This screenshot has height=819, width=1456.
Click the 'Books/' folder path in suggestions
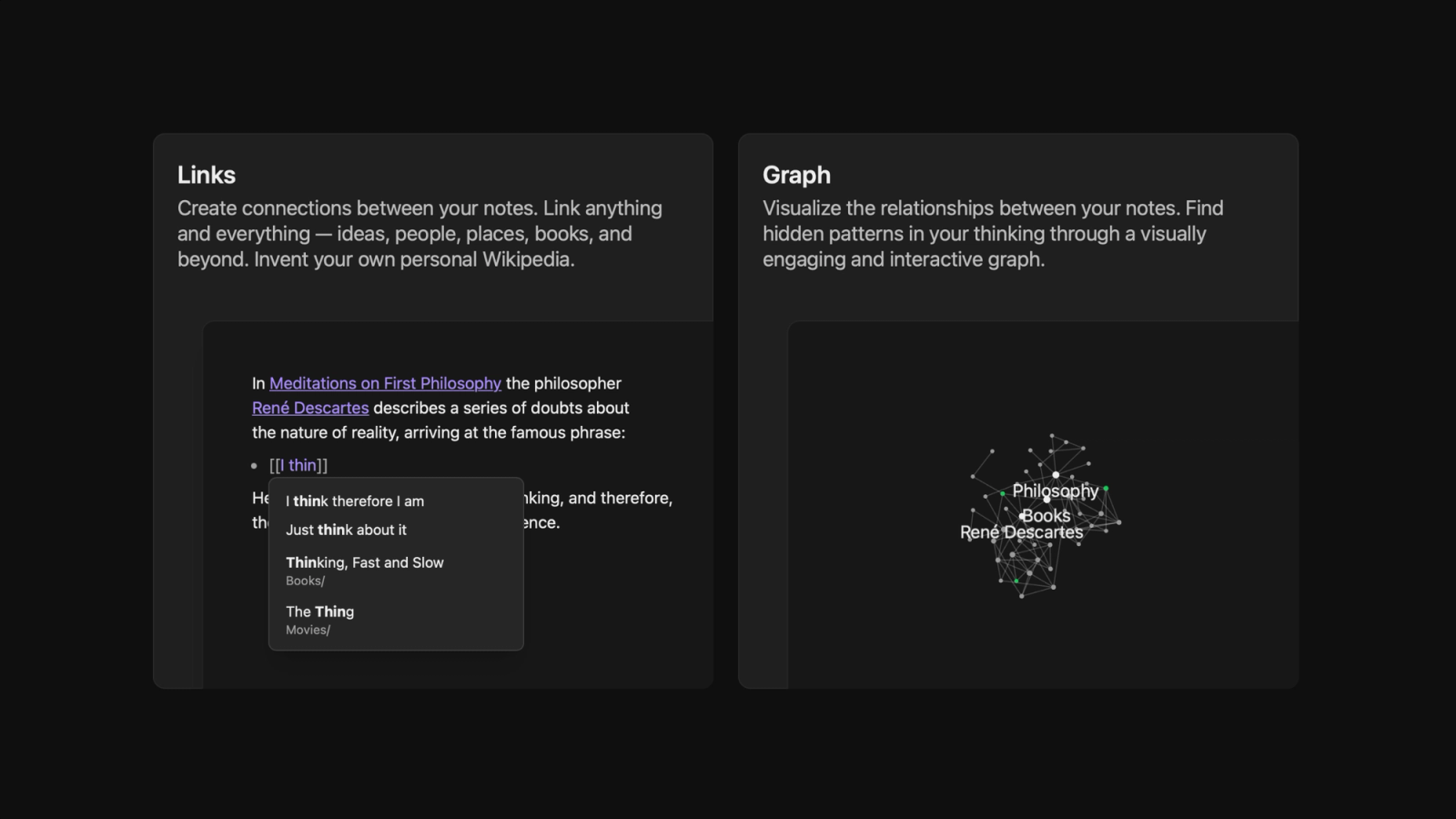[x=305, y=581]
